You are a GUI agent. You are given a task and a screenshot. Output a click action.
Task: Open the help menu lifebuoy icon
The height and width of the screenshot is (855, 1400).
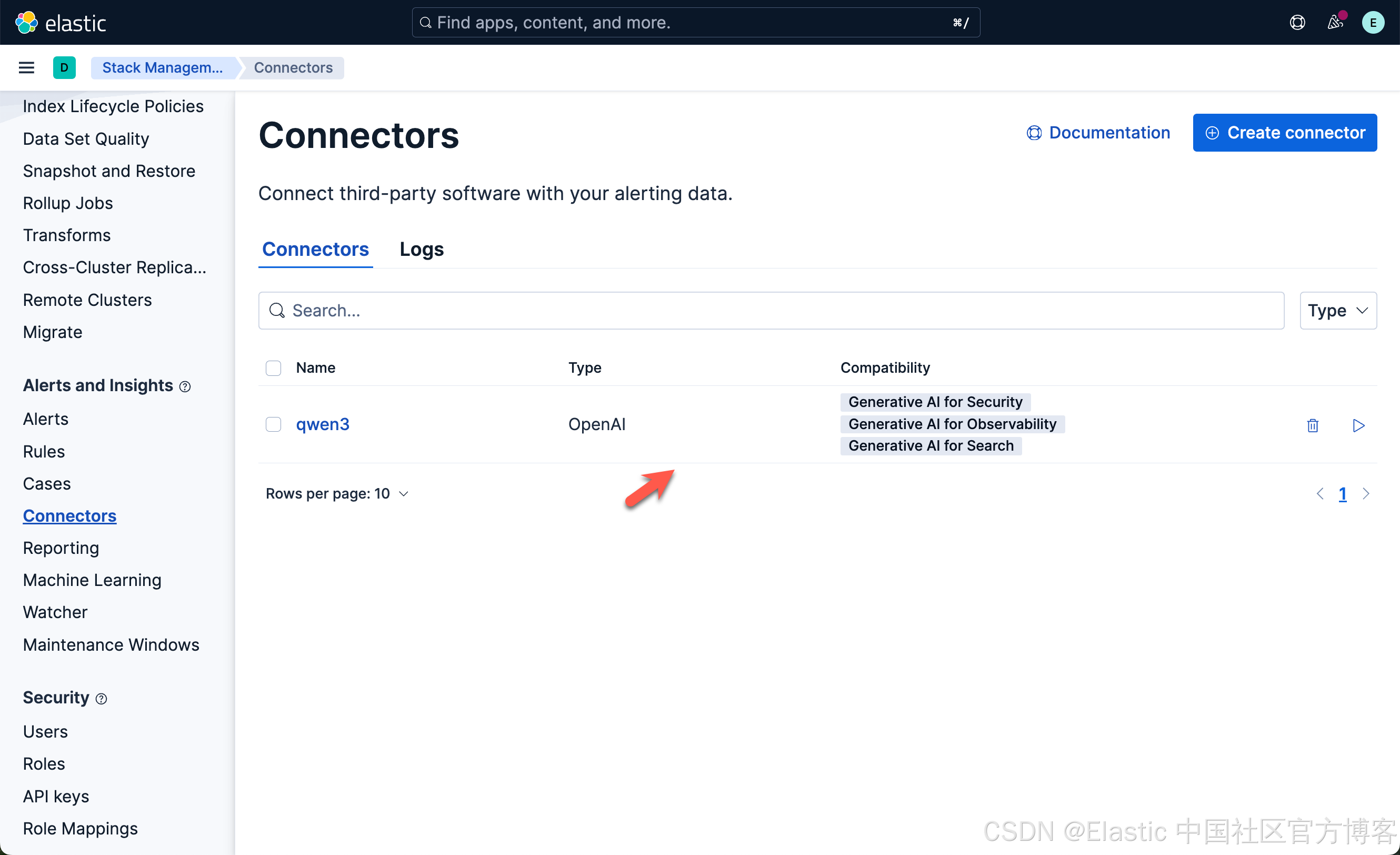(x=1297, y=23)
